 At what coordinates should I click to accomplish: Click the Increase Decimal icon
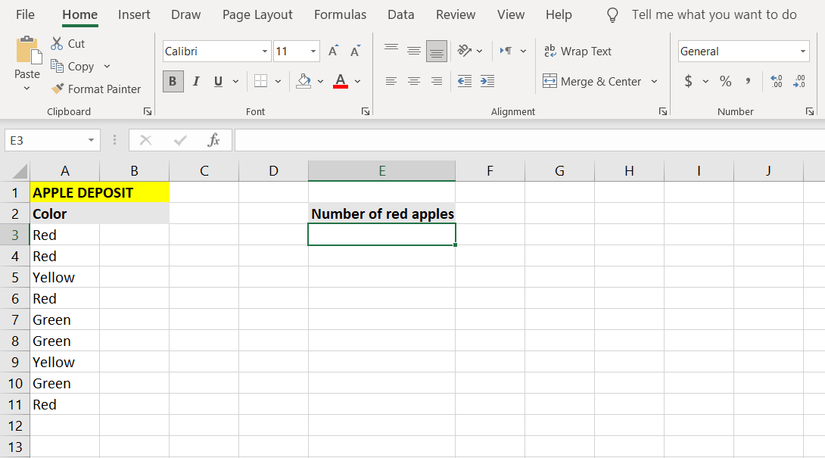777,81
